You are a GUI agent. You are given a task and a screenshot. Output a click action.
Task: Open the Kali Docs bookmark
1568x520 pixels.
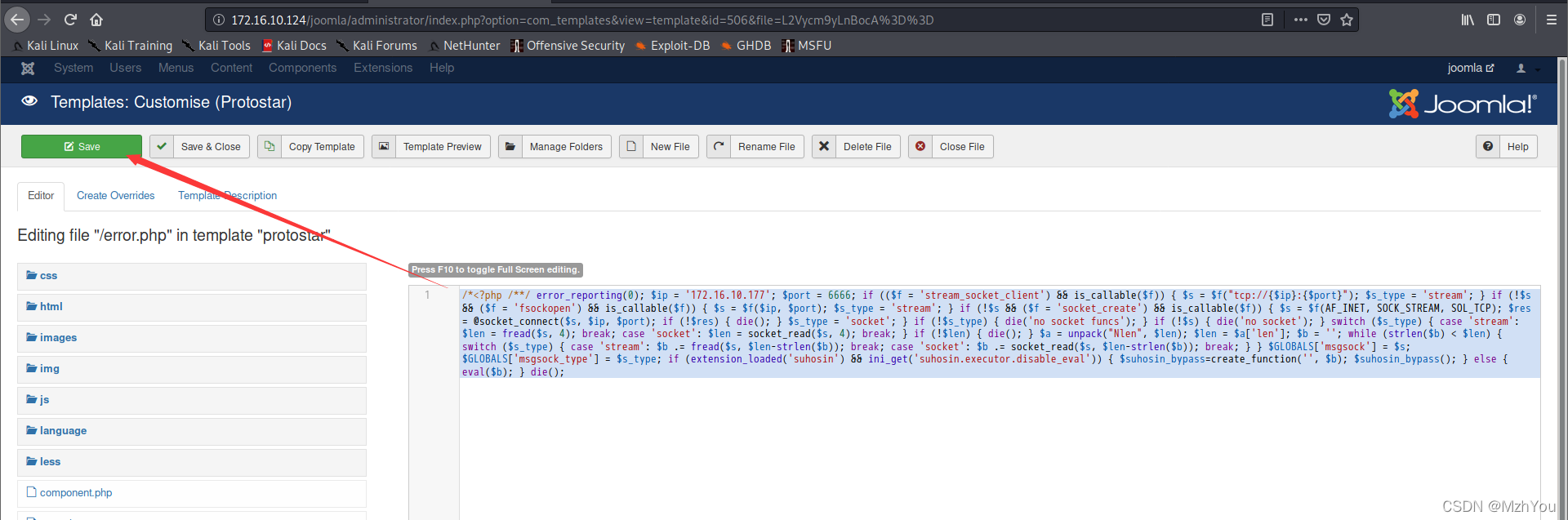(x=294, y=46)
